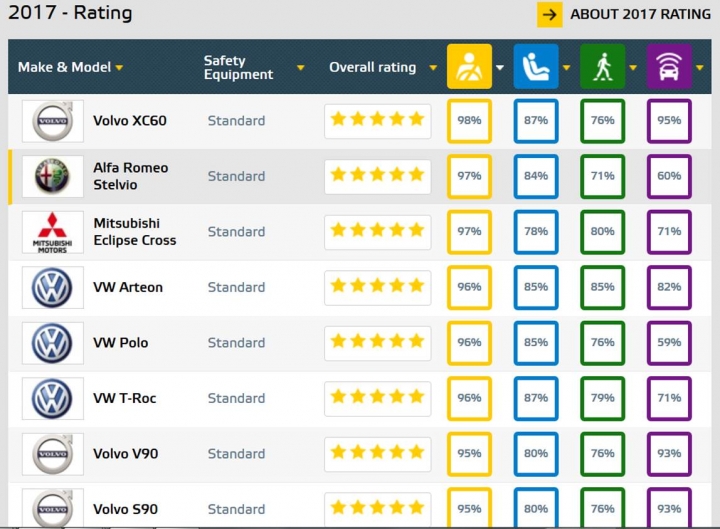The image size is (720, 529).
Task: Open the Volvo XC60 logo thumbnail
Action: click(53, 121)
